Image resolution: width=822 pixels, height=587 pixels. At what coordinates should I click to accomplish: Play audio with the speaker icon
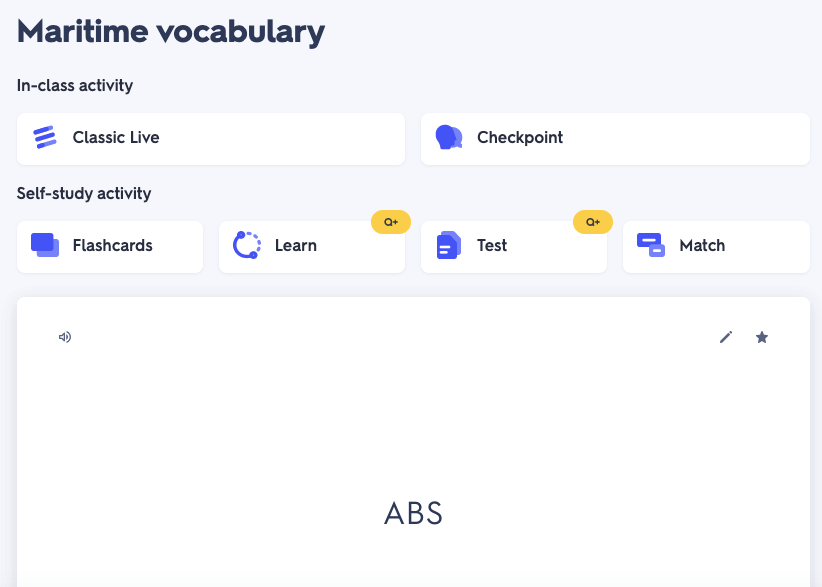tap(65, 337)
